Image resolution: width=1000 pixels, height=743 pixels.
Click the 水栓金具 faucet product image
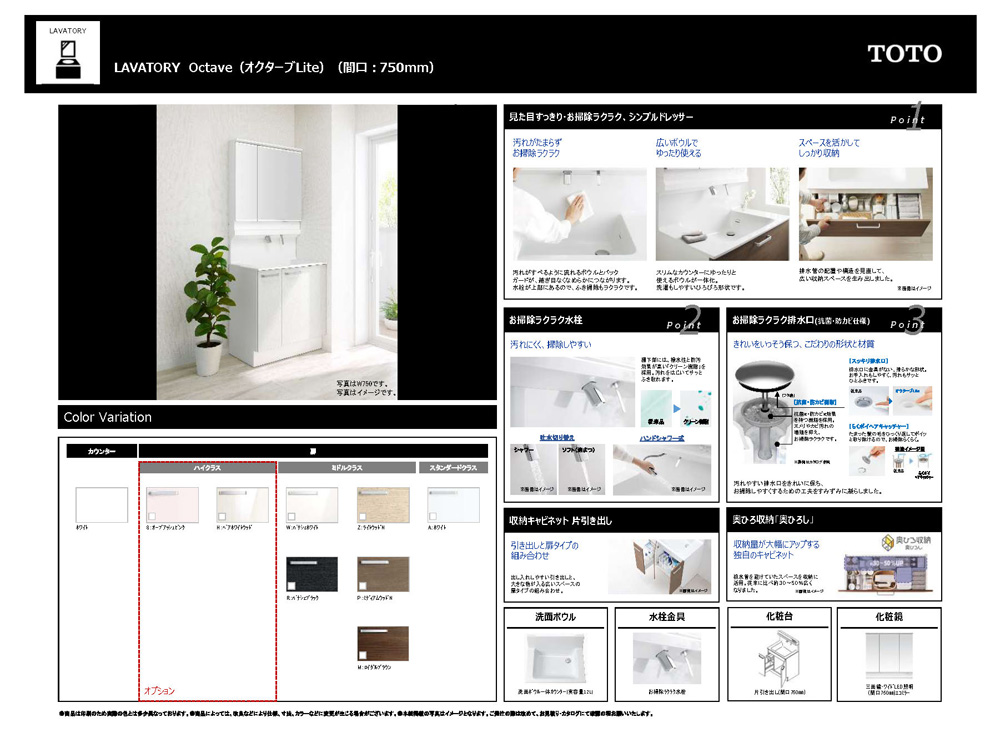pyautogui.click(x=666, y=659)
